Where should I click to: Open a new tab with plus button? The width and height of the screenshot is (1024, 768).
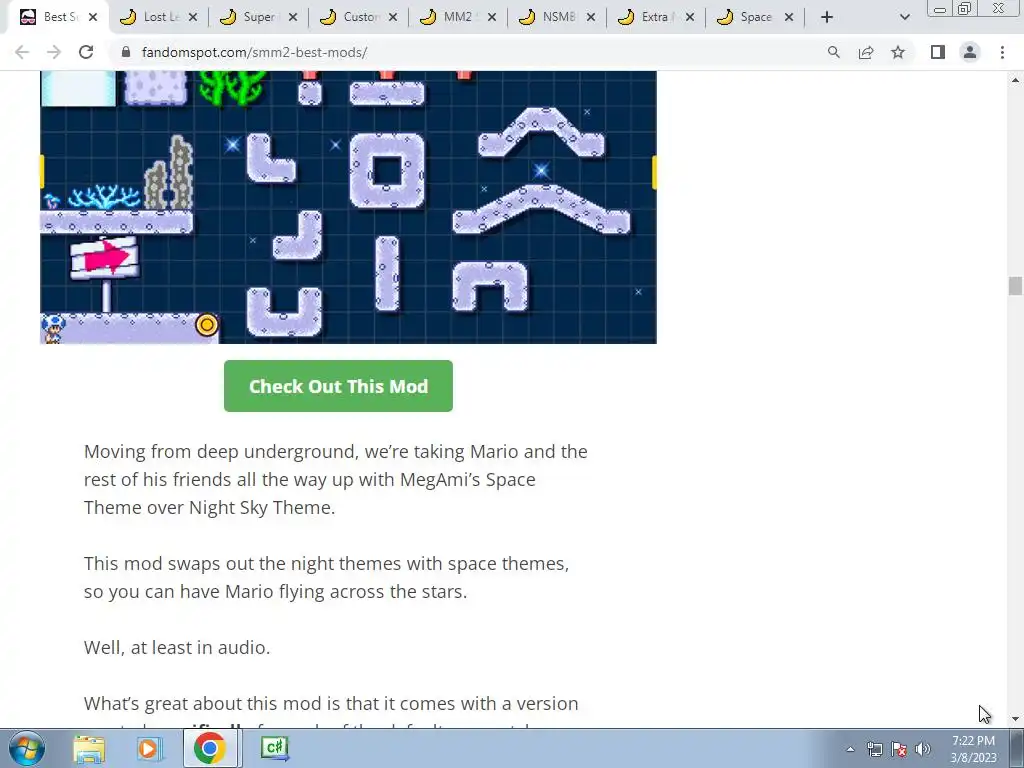pos(827,17)
